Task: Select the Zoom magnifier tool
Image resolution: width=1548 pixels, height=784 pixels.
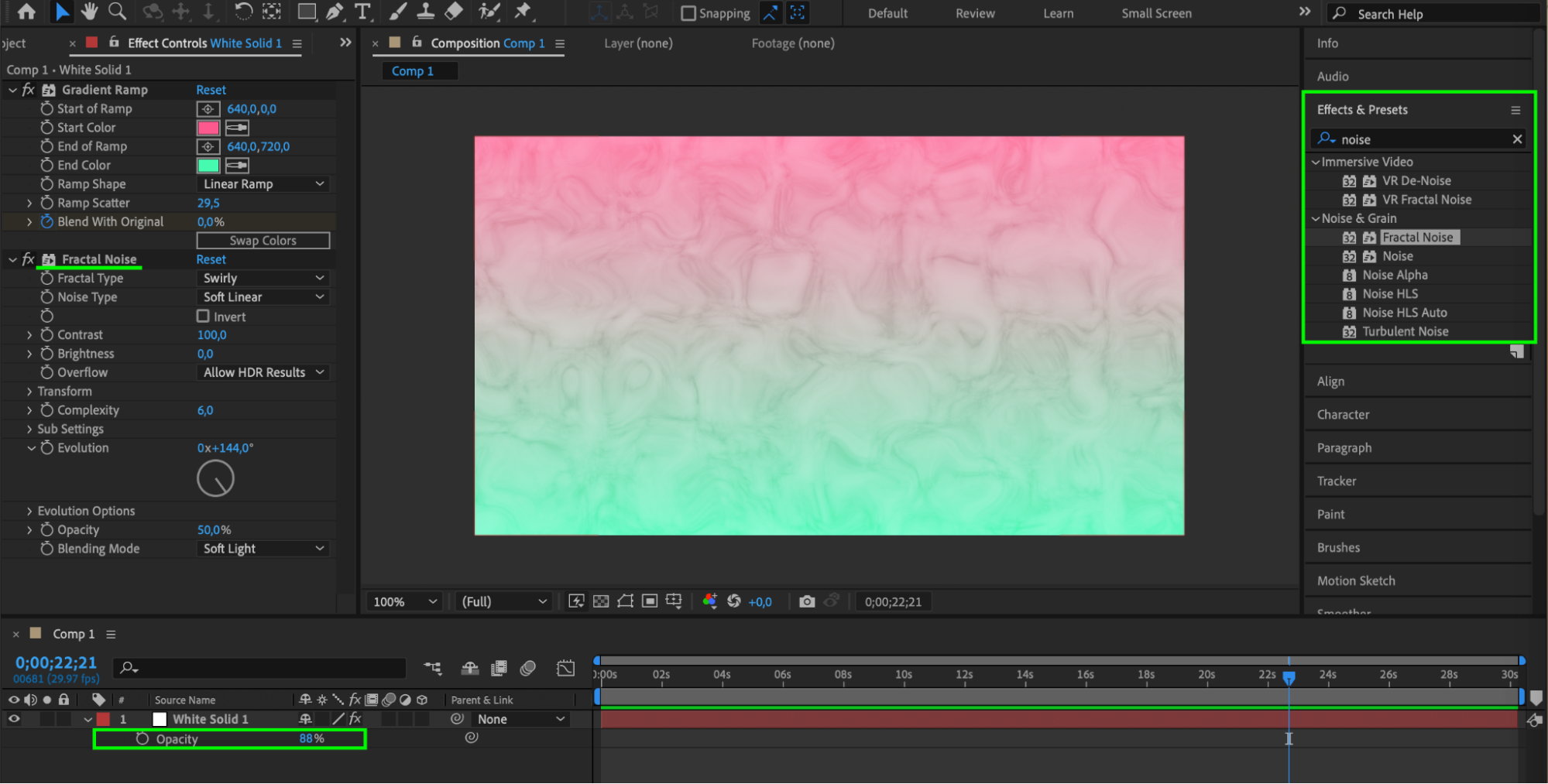Action: [x=118, y=12]
